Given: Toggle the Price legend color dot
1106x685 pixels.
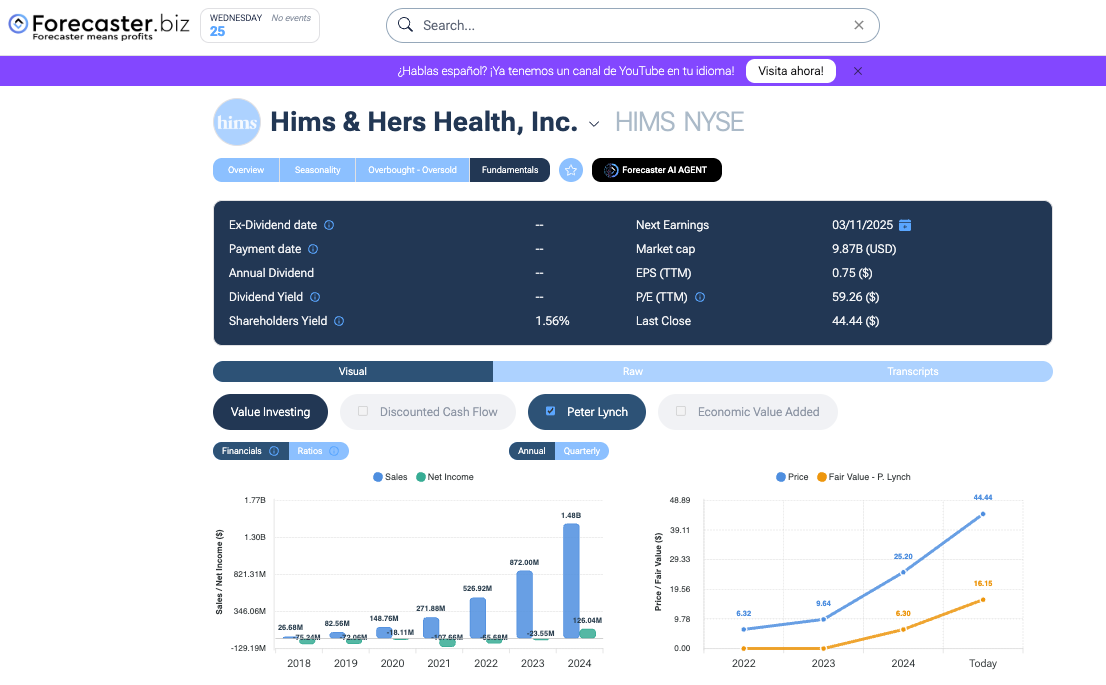Looking at the screenshot, I should [781, 477].
